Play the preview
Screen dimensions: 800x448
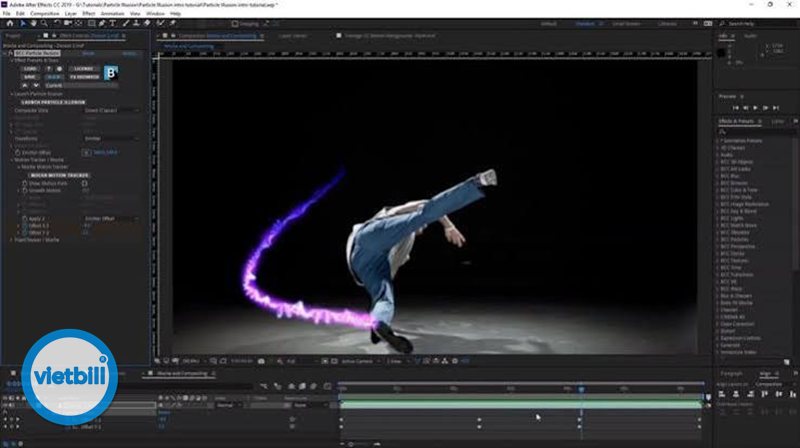pos(756,108)
